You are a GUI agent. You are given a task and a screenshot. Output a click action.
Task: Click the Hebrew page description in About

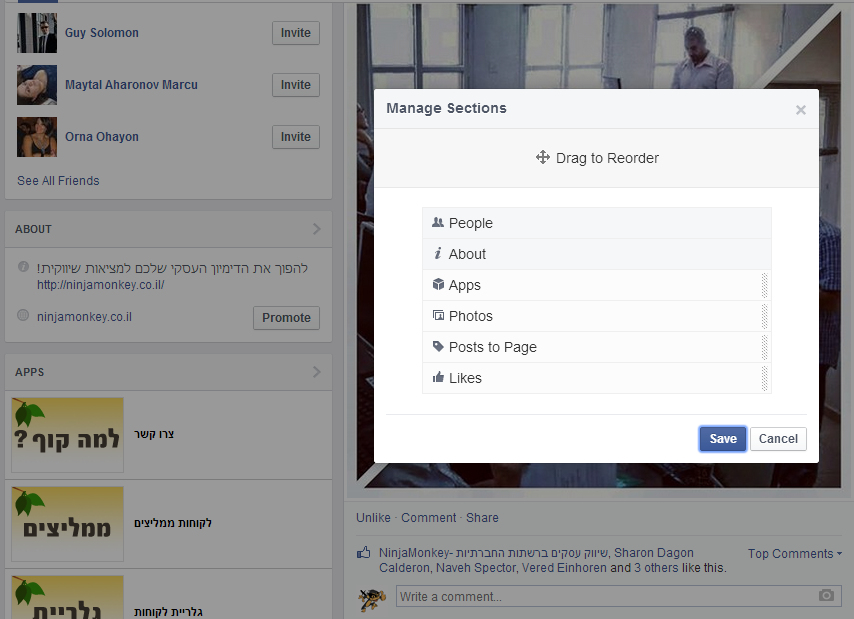[172, 268]
